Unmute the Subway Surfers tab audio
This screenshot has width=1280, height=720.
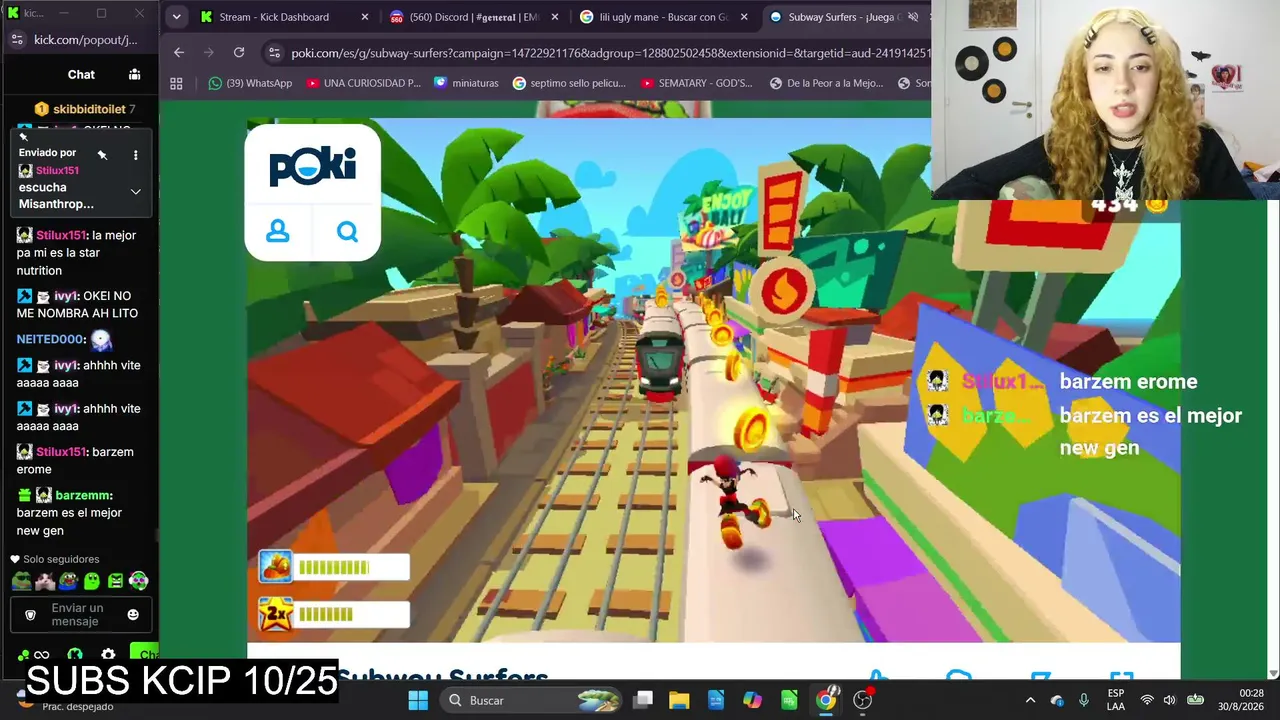(x=913, y=17)
